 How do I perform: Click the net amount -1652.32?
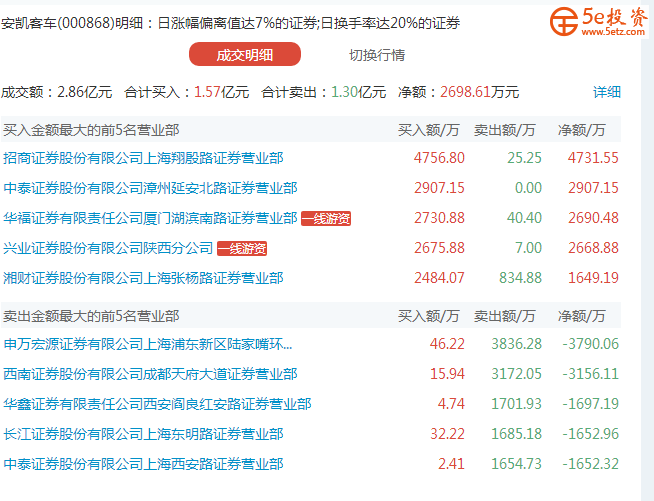click(x=590, y=464)
